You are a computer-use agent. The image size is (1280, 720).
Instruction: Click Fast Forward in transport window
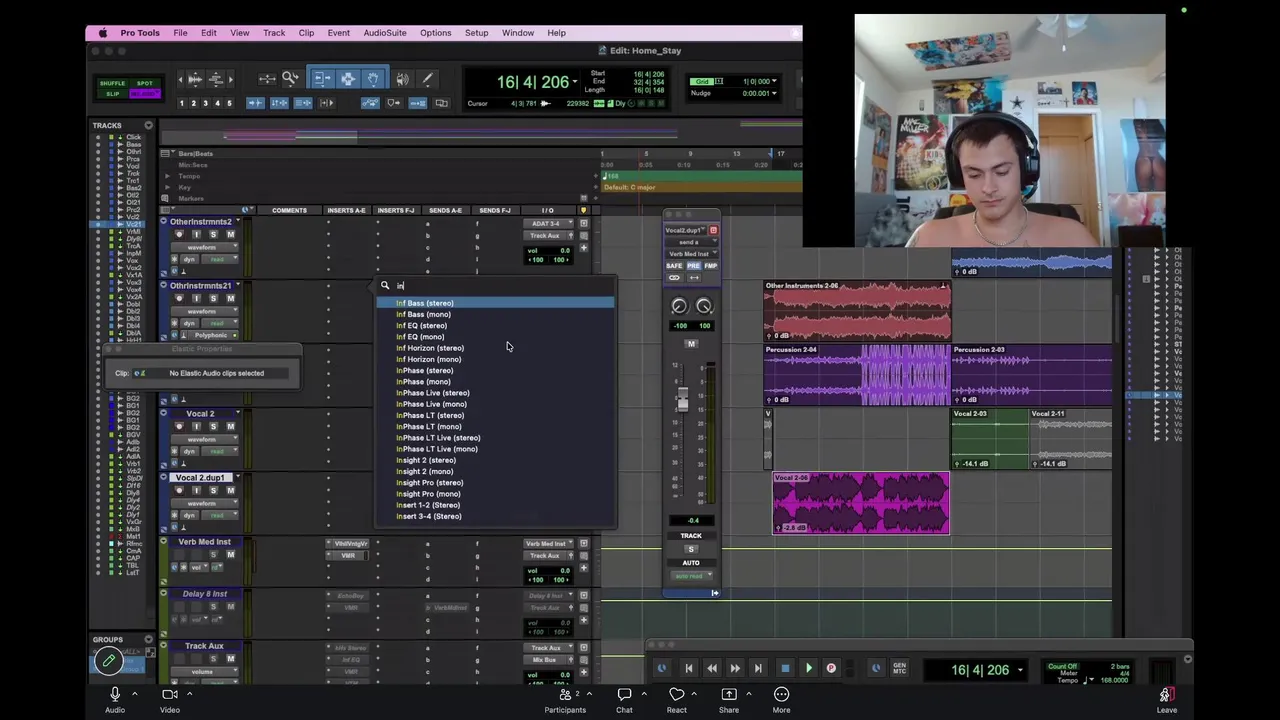(x=735, y=669)
